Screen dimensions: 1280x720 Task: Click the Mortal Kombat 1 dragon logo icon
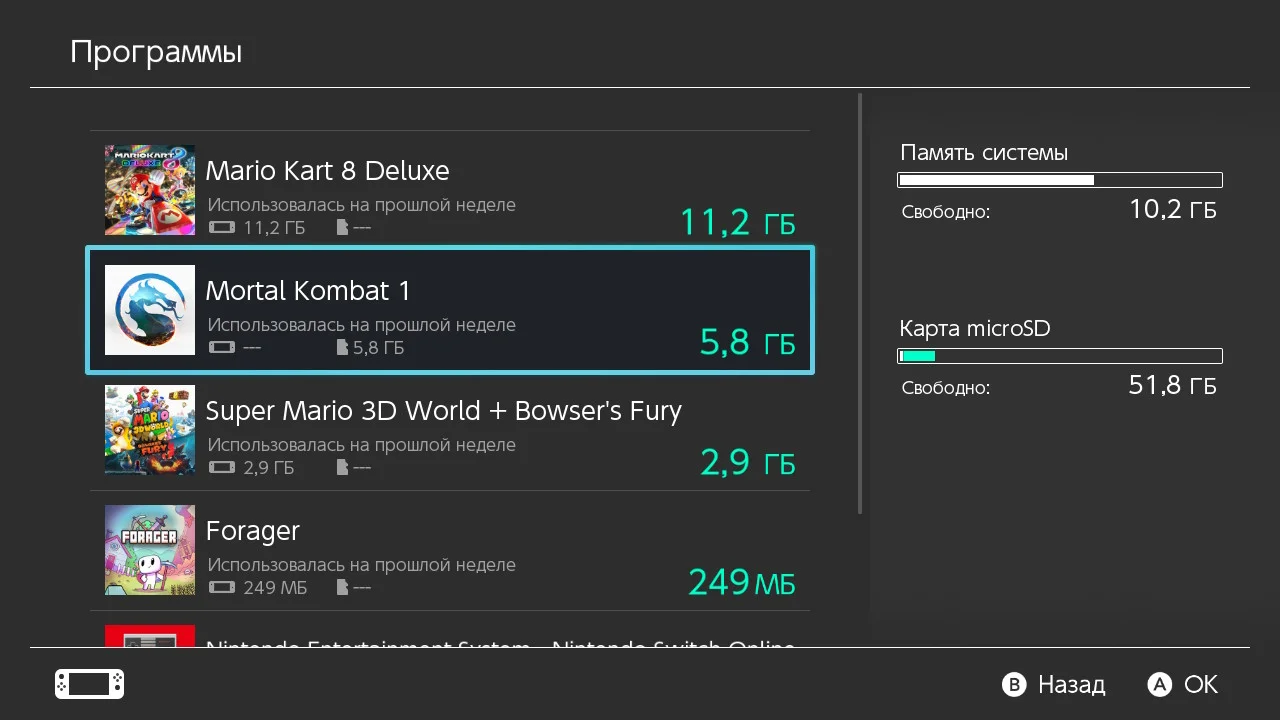point(150,310)
